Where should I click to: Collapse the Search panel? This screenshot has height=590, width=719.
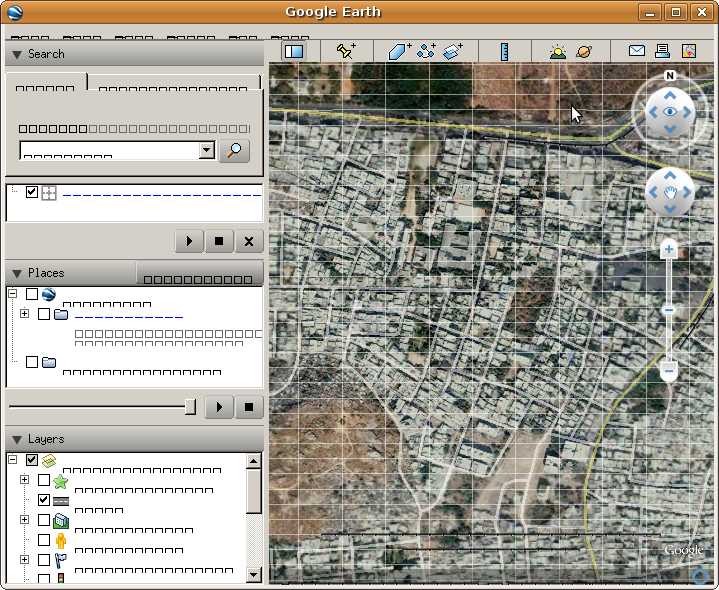[17, 54]
